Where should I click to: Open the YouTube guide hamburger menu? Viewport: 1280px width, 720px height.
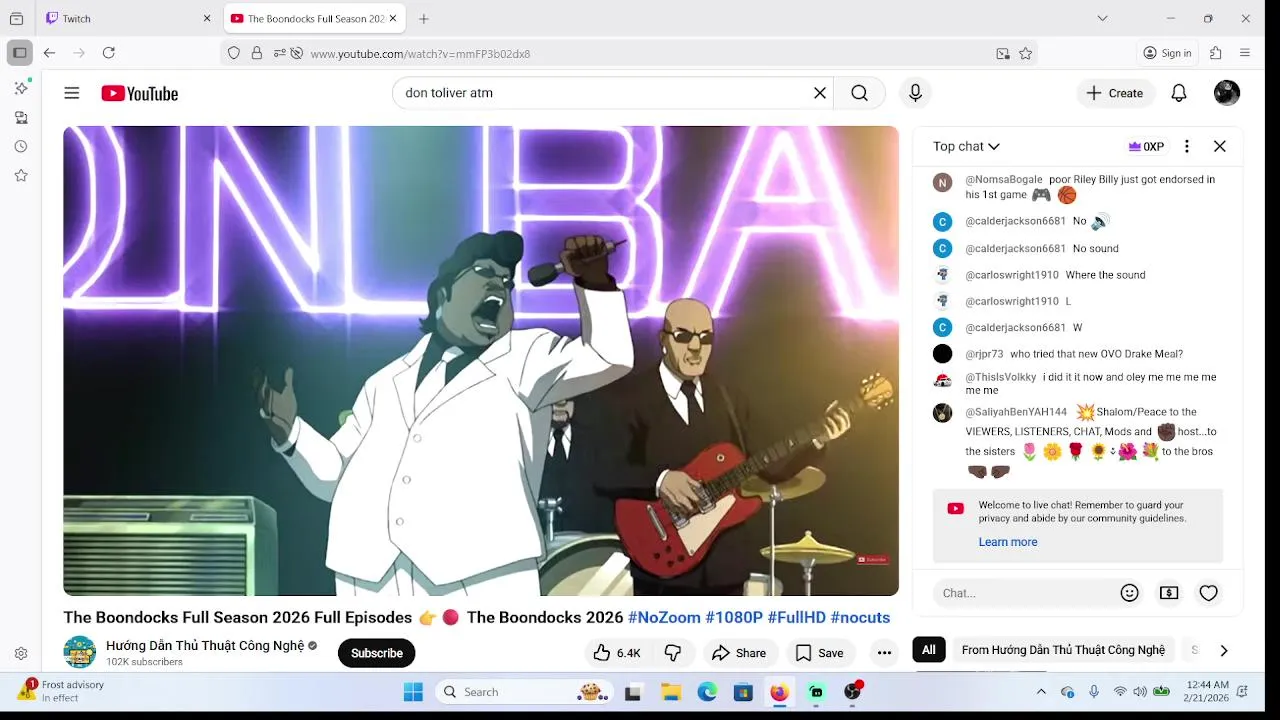(72, 93)
